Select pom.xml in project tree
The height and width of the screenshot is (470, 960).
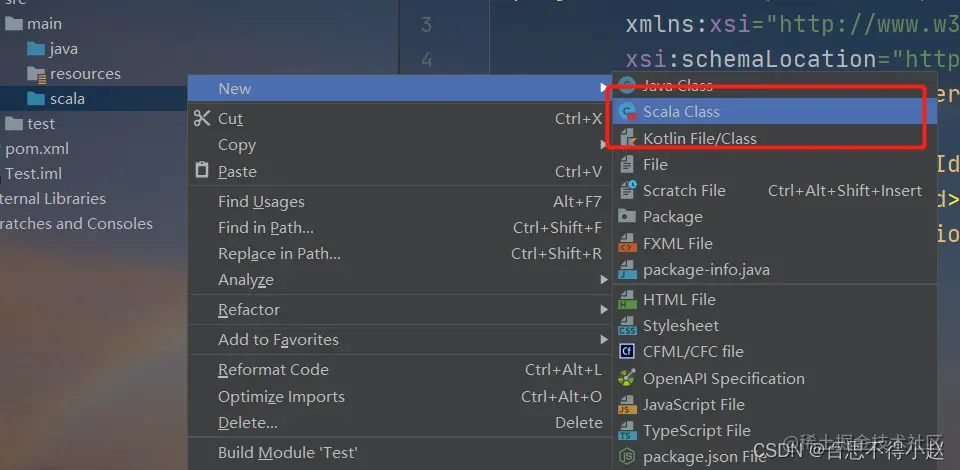point(37,149)
